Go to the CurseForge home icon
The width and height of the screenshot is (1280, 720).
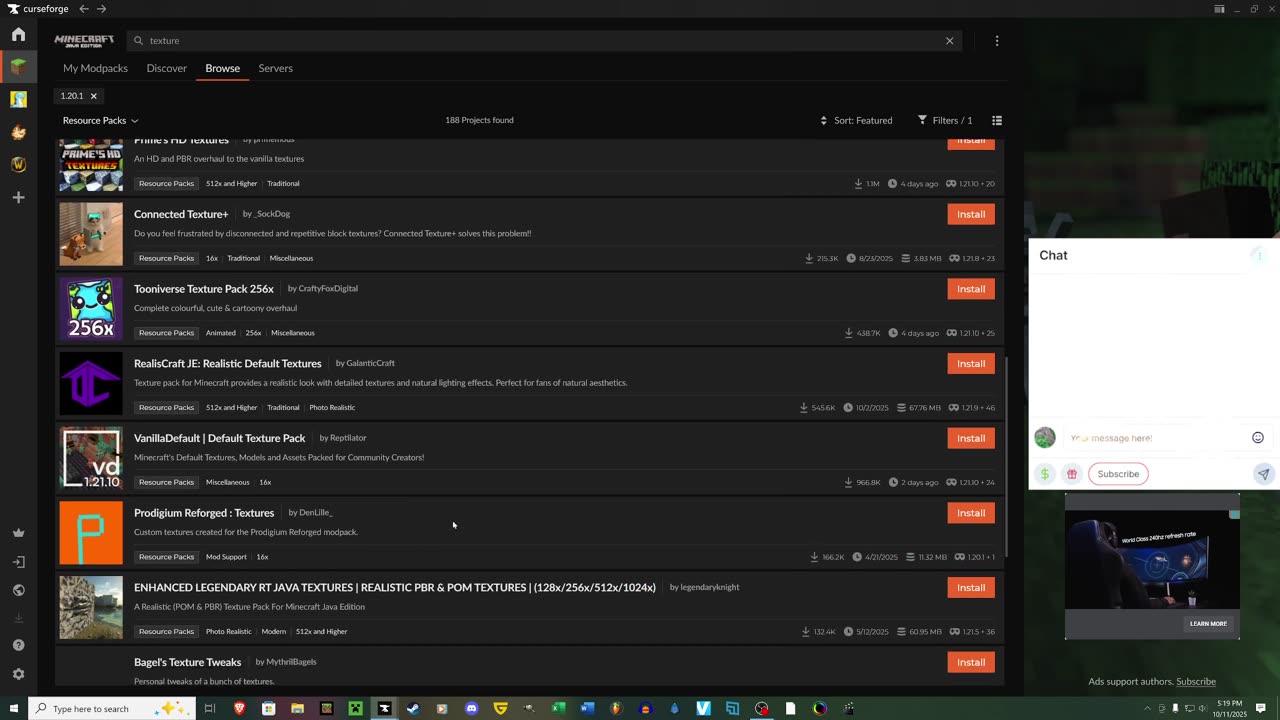tap(18, 35)
